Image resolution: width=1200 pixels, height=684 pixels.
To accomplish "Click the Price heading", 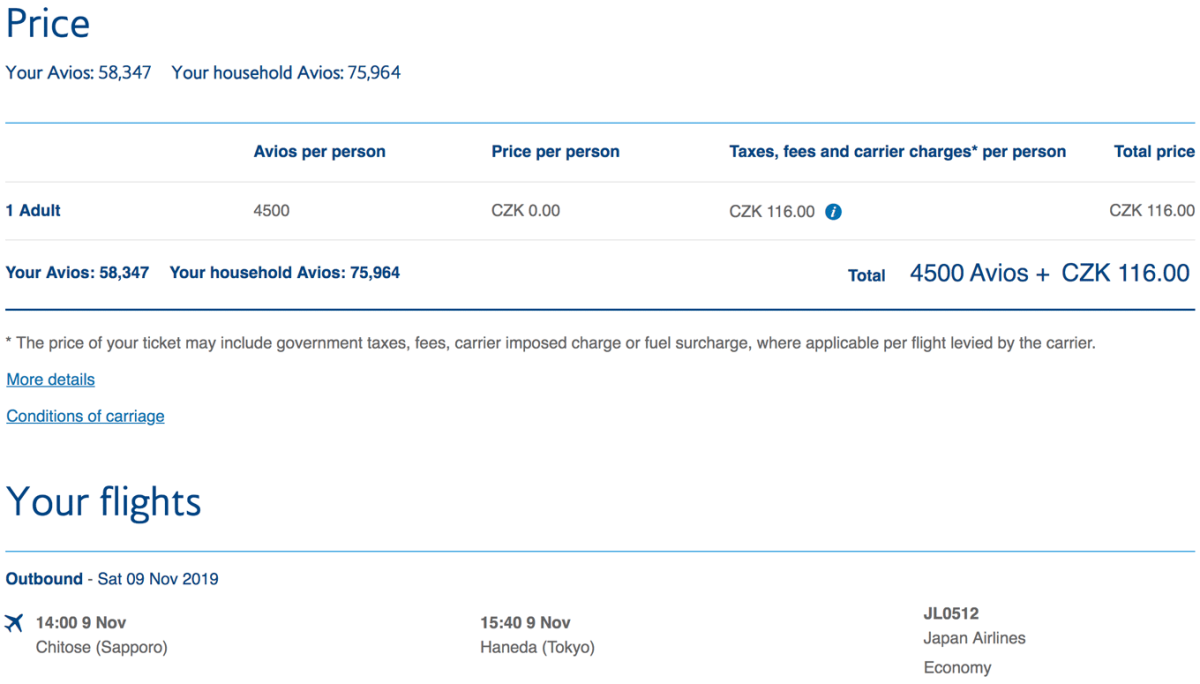I will click(x=48, y=24).
